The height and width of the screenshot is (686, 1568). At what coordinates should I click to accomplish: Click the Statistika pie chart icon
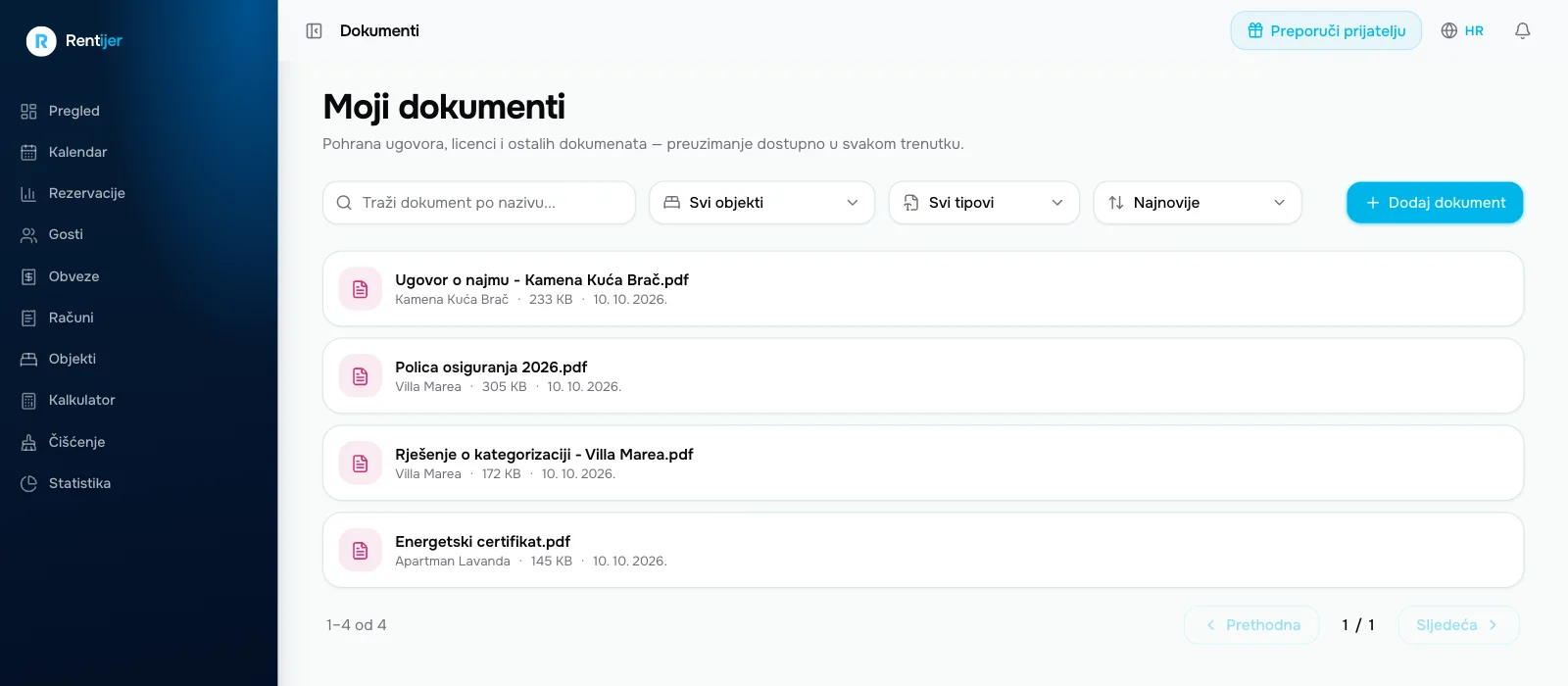[28, 484]
